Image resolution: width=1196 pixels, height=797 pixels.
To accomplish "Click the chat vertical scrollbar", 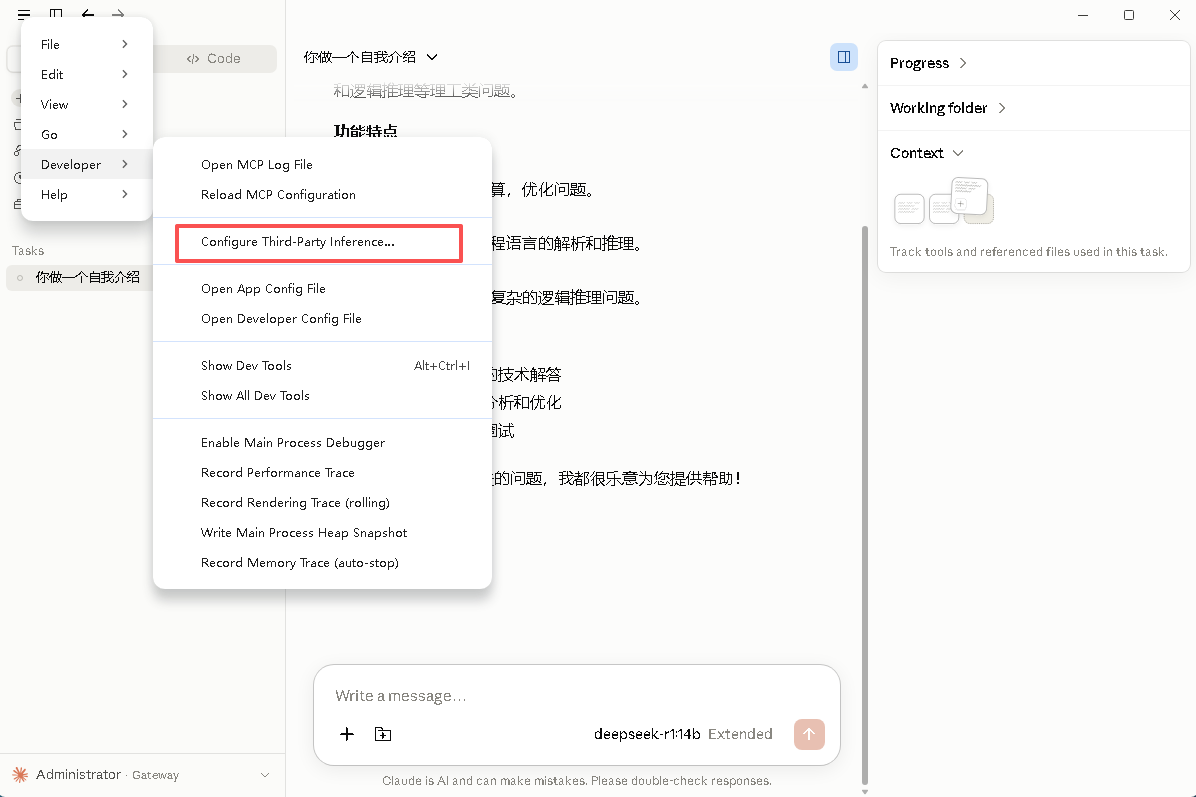I will (x=864, y=503).
